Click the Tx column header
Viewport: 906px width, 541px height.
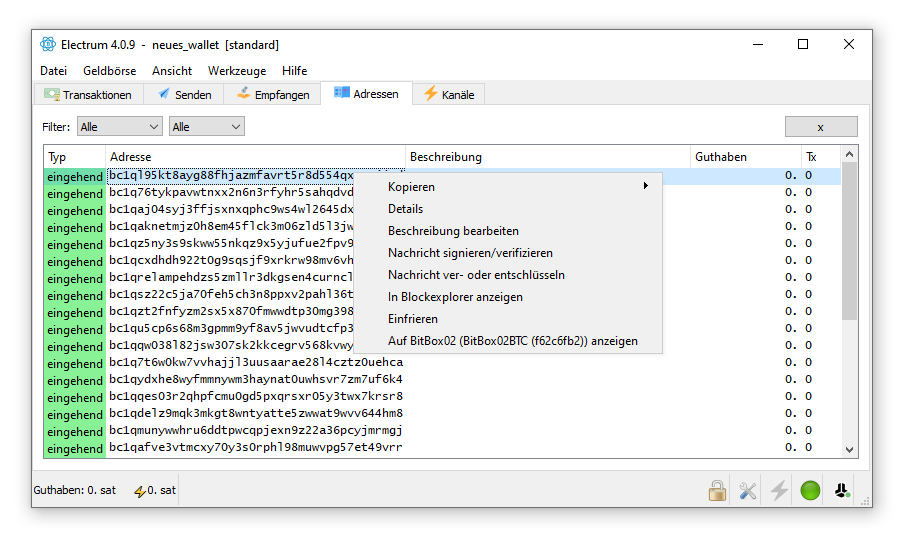820,157
